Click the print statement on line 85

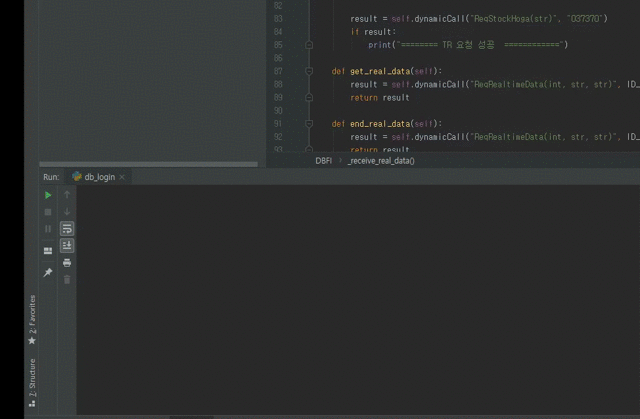pos(468,45)
